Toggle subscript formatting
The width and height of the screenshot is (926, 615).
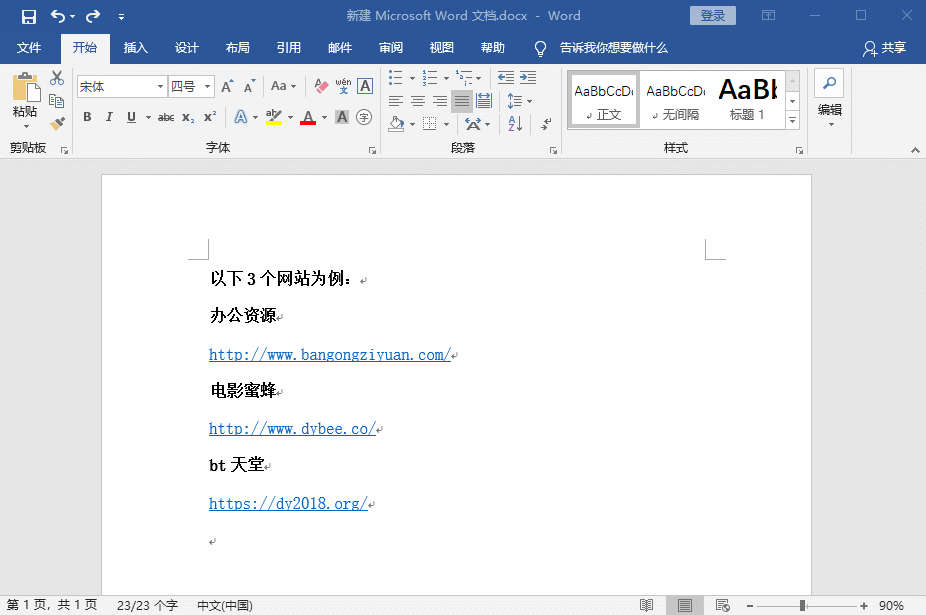point(188,117)
